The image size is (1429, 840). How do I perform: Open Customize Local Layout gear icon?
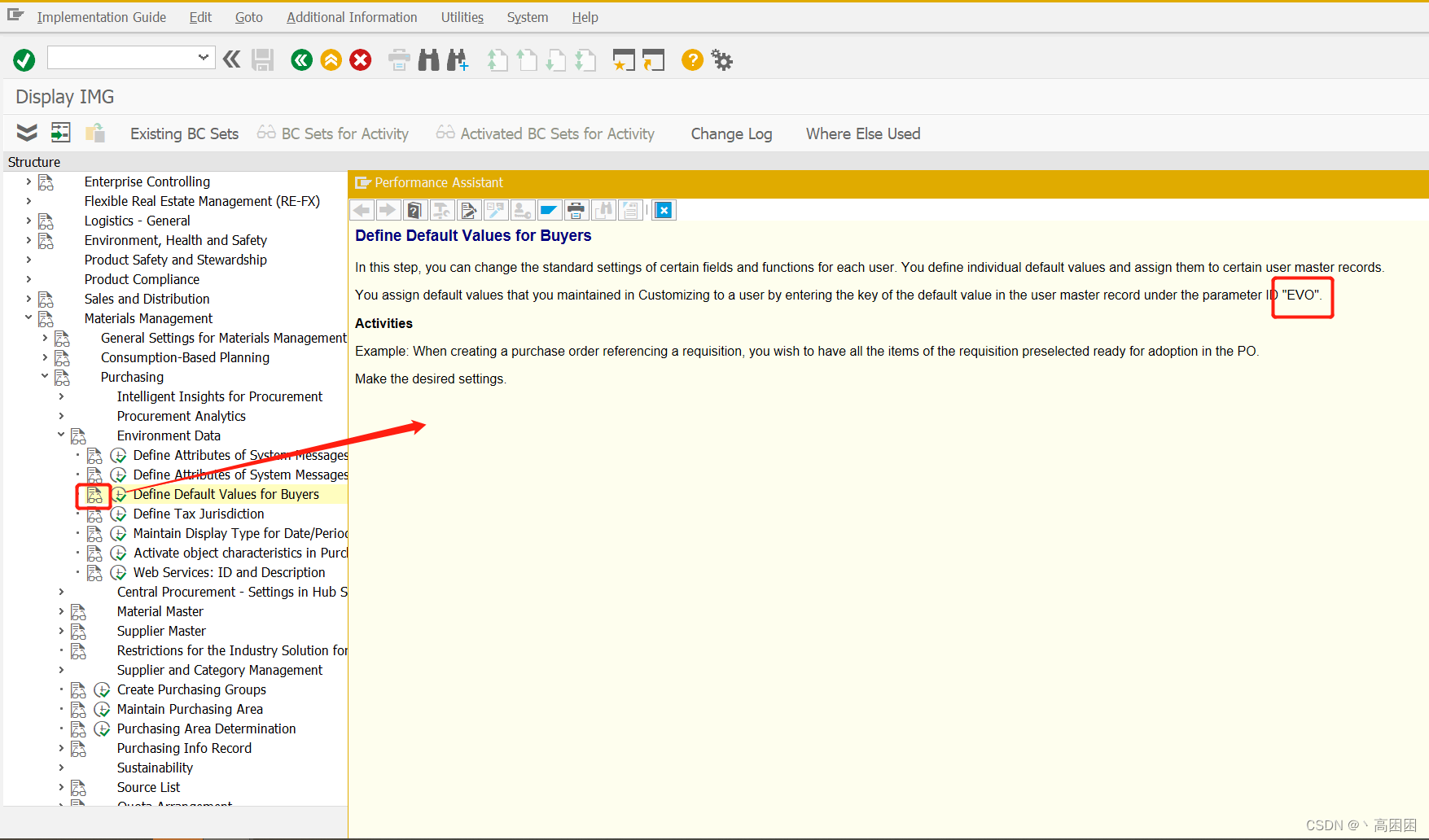point(721,59)
